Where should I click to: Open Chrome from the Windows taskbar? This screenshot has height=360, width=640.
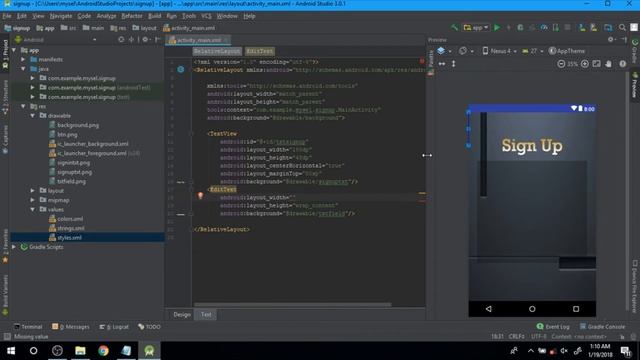coord(103,351)
